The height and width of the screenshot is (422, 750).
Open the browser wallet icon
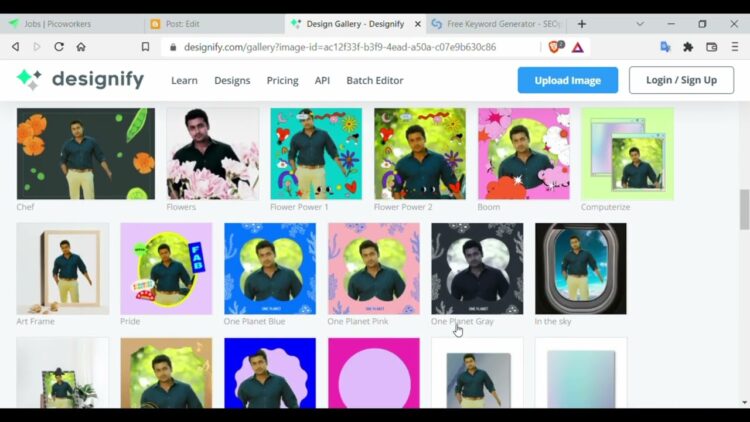tap(711, 47)
